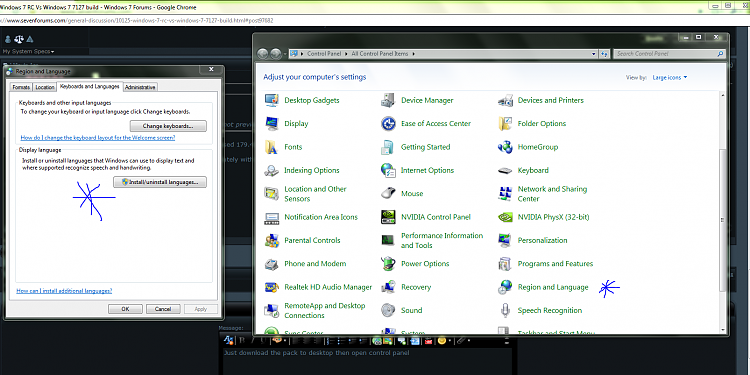Click the Search Control Panel field
The width and height of the screenshot is (750, 375).
(670, 54)
